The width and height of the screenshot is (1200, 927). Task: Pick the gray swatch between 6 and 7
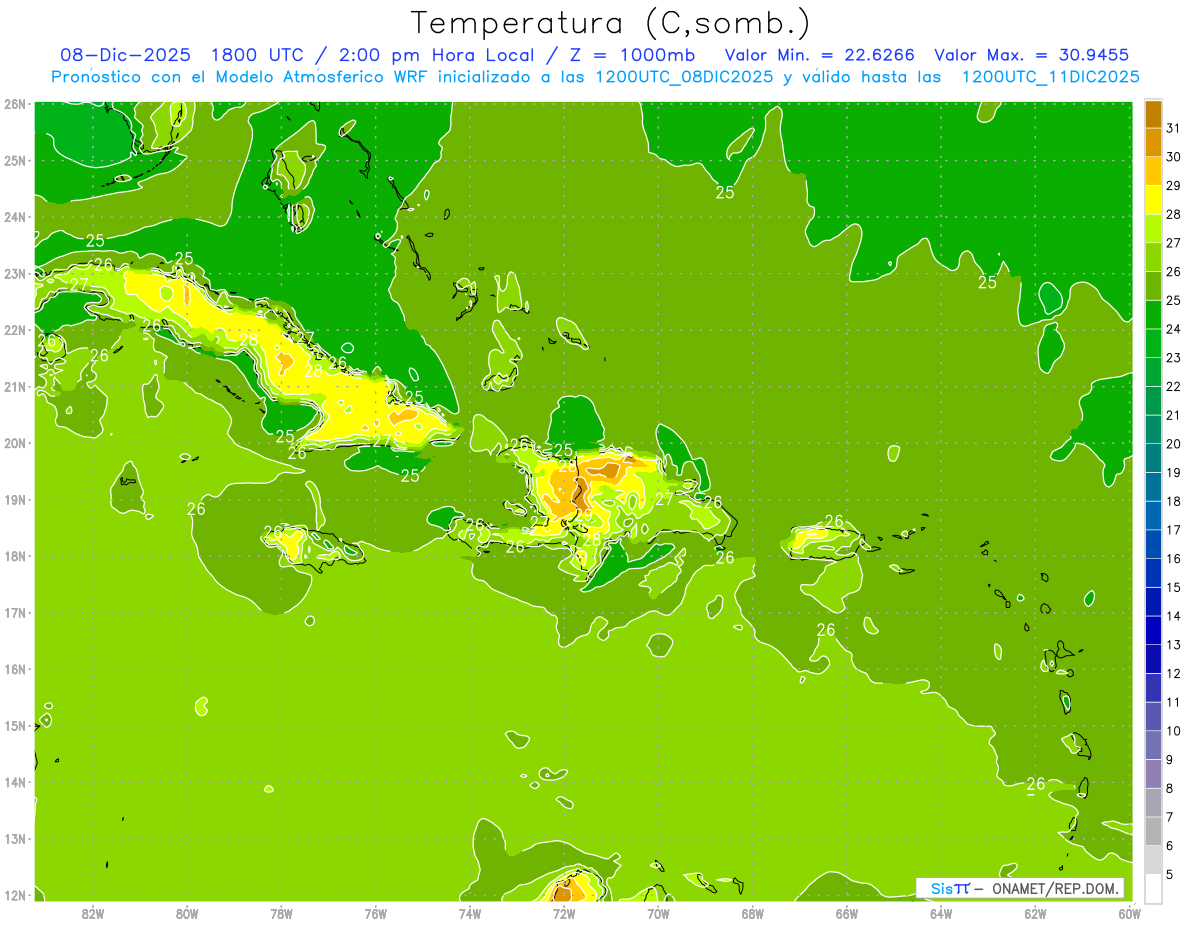[x=1153, y=831]
